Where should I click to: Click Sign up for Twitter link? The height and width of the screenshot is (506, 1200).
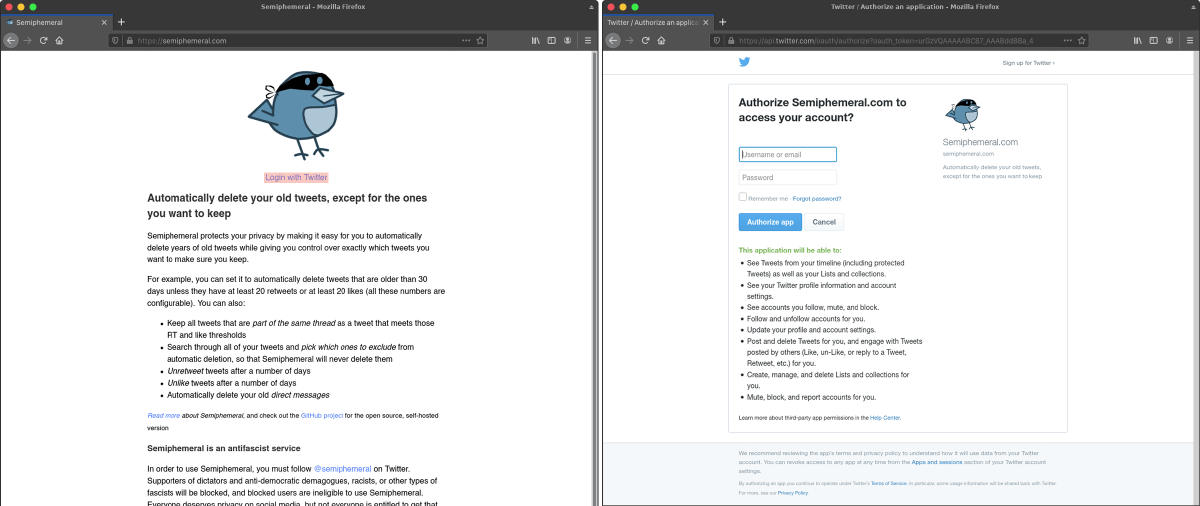coord(1028,63)
